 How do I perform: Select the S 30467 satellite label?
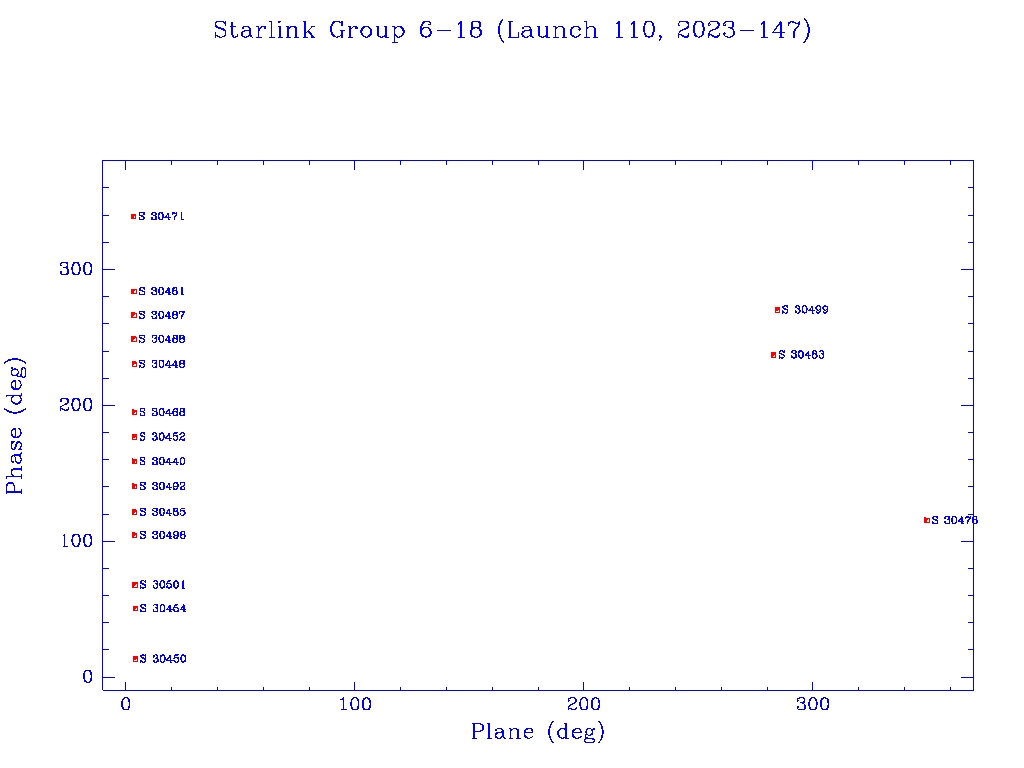click(161, 315)
